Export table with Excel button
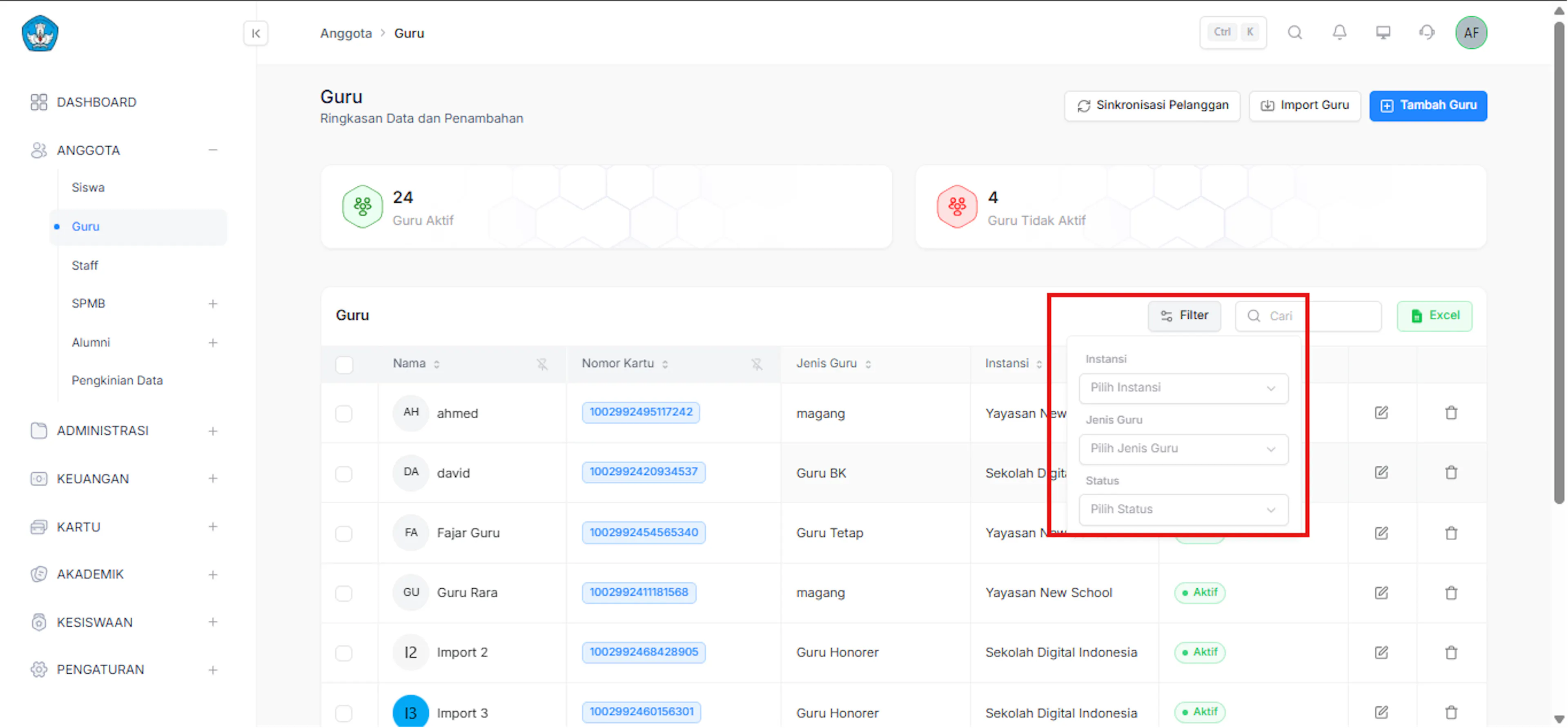The height and width of the screenshot is (728, 1568). click(1435, 316)
